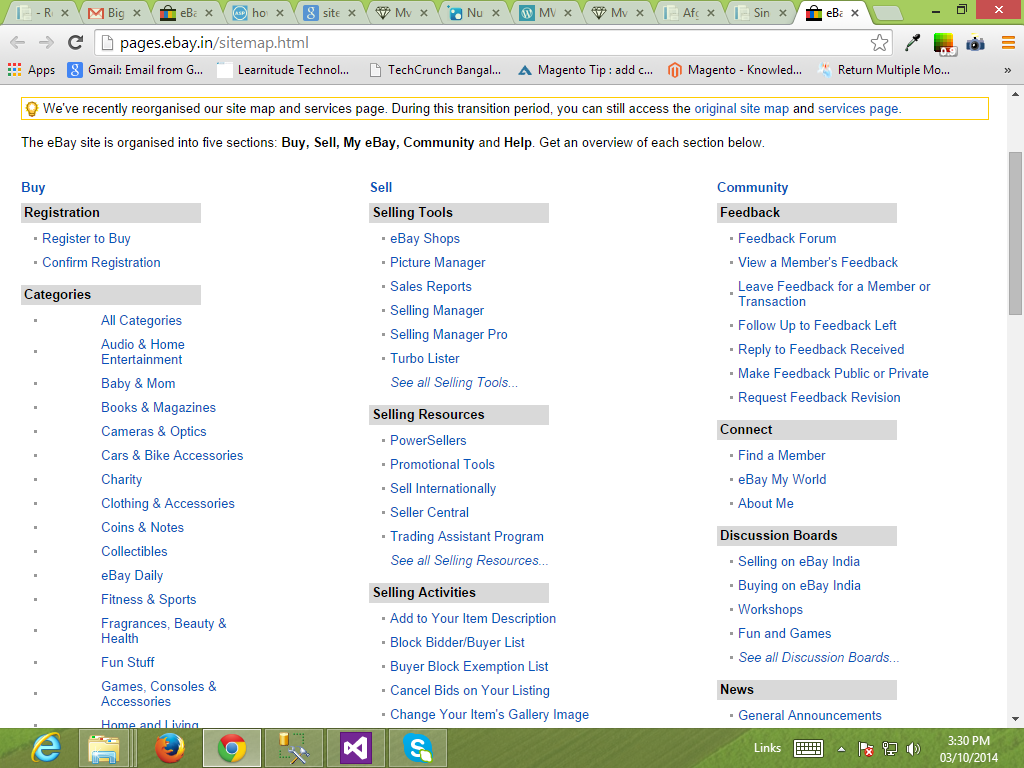Open Feedback Forum link

[787, 238]
